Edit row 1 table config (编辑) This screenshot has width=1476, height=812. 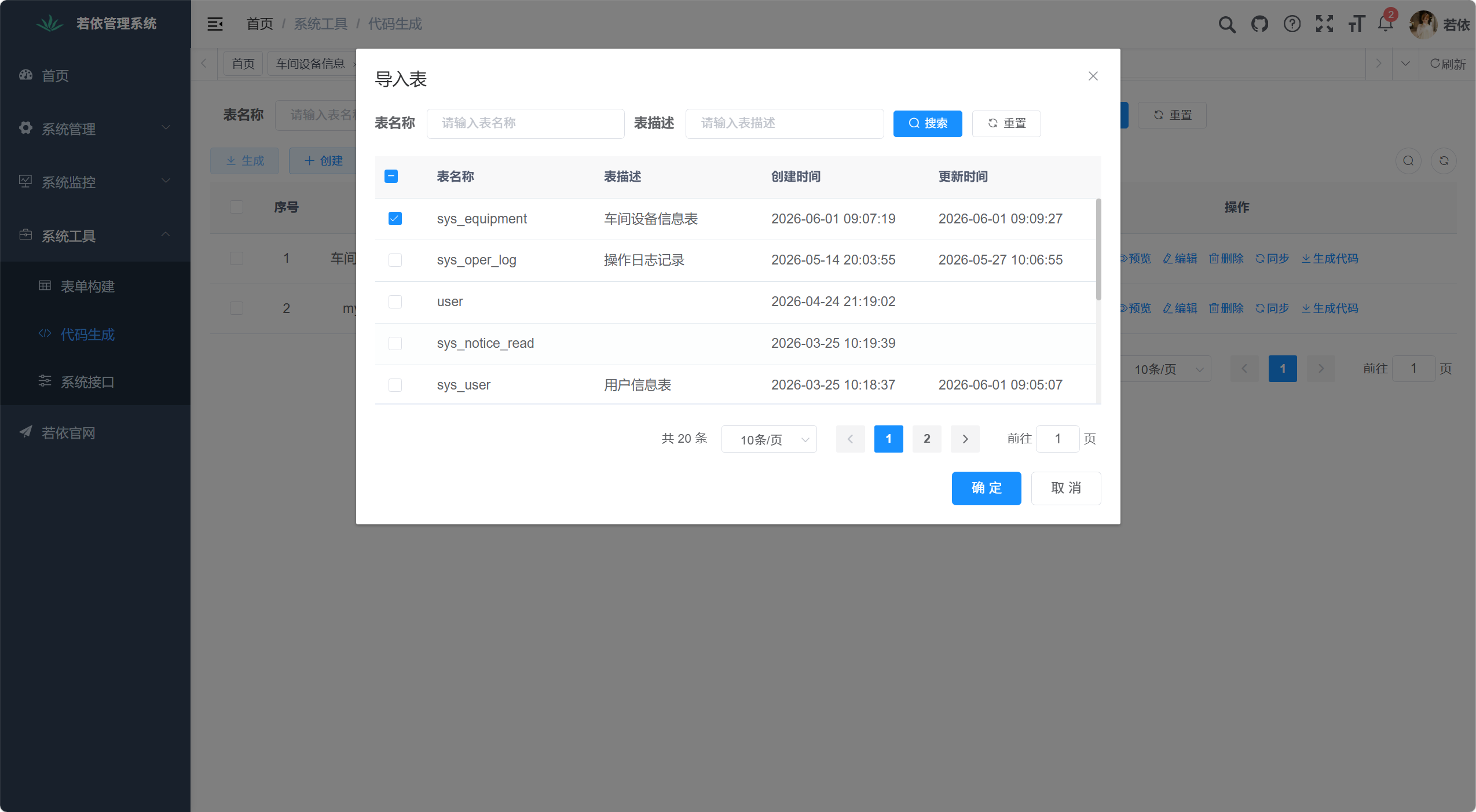[x=1180, y=259]
